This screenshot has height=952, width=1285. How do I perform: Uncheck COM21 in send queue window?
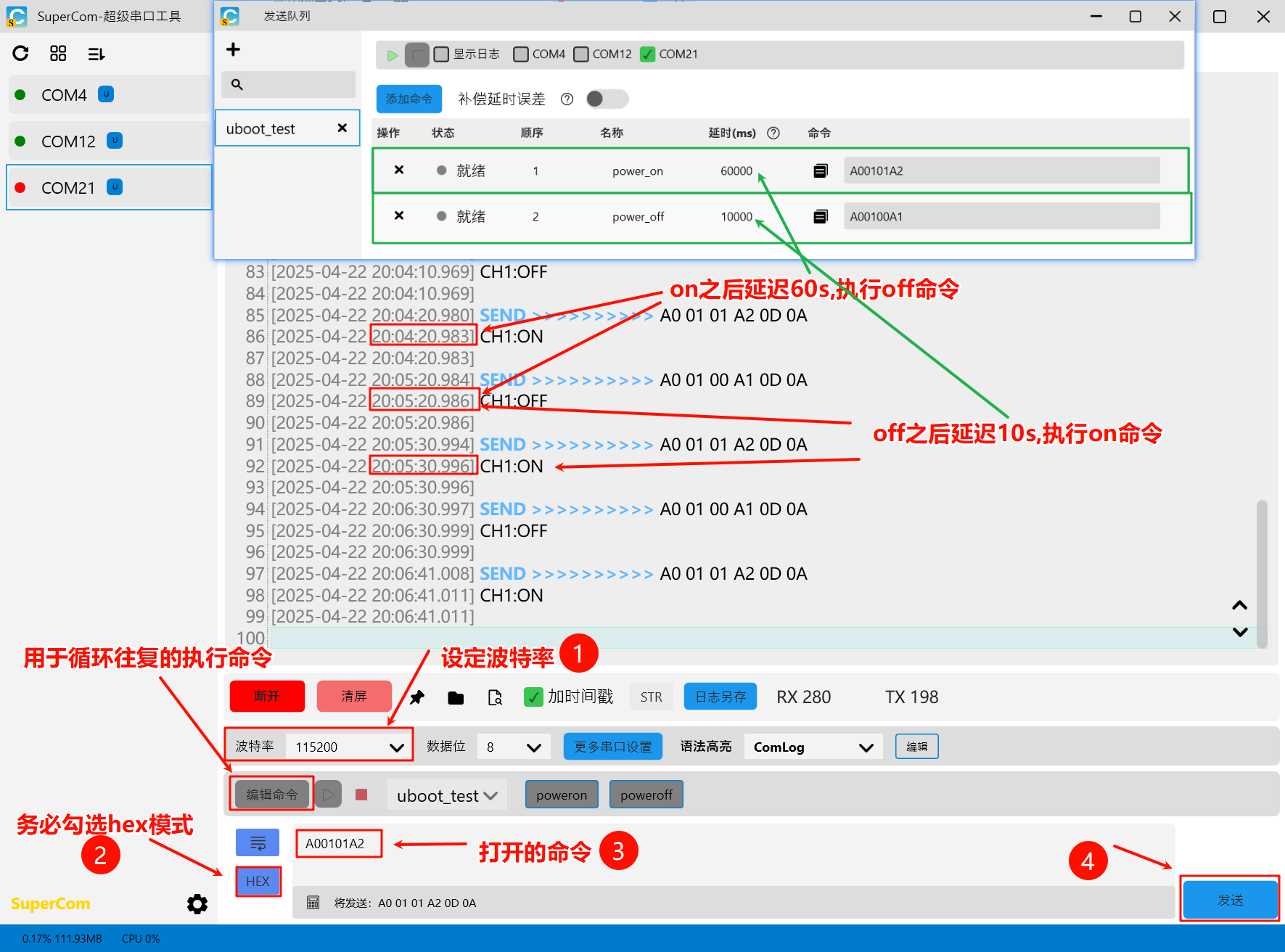(648, 54)
